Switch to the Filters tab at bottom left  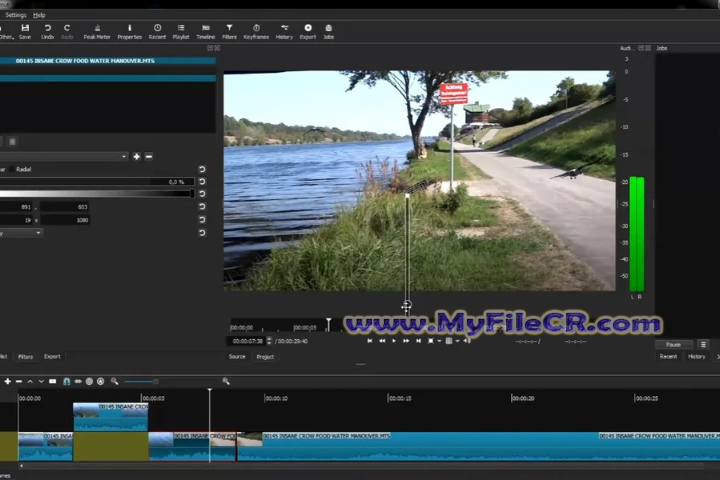[x=25, y=356]
